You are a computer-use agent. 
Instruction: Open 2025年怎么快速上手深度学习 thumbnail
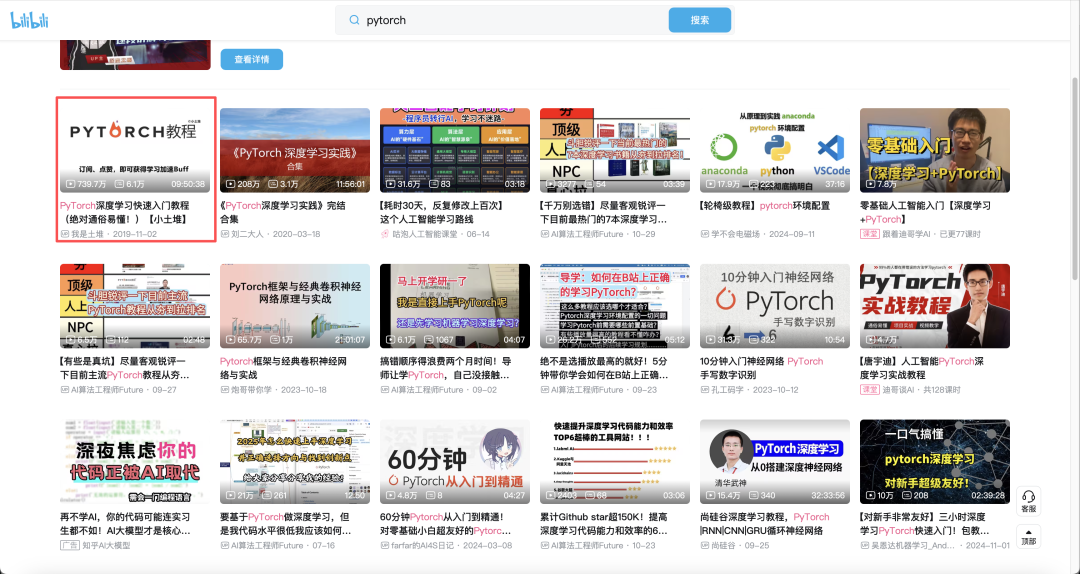tap(295, 462)
